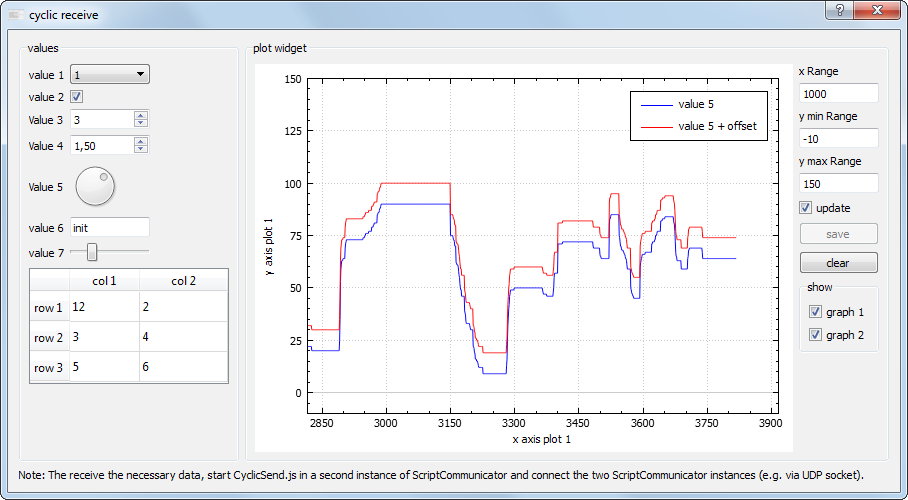
Task: Click the 3000 tick label on x axis
Action: [386, 423]
